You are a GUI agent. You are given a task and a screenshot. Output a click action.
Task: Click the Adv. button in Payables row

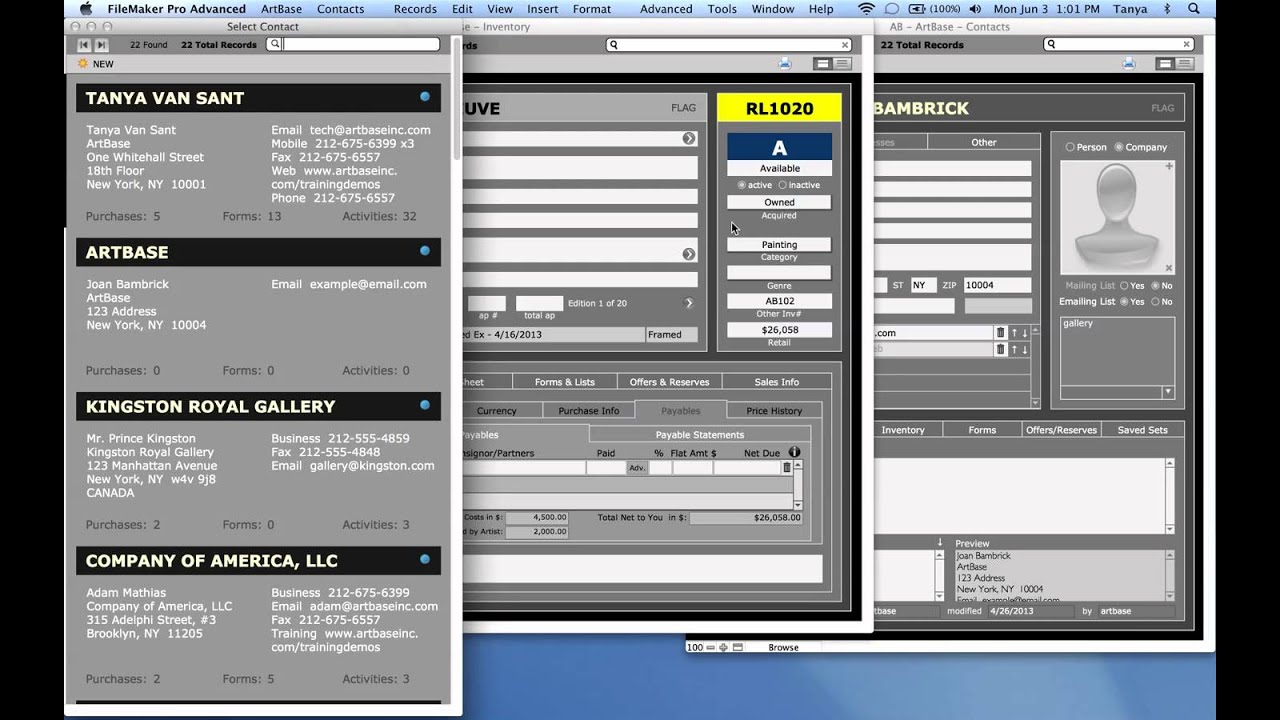(x=637, y=467)
